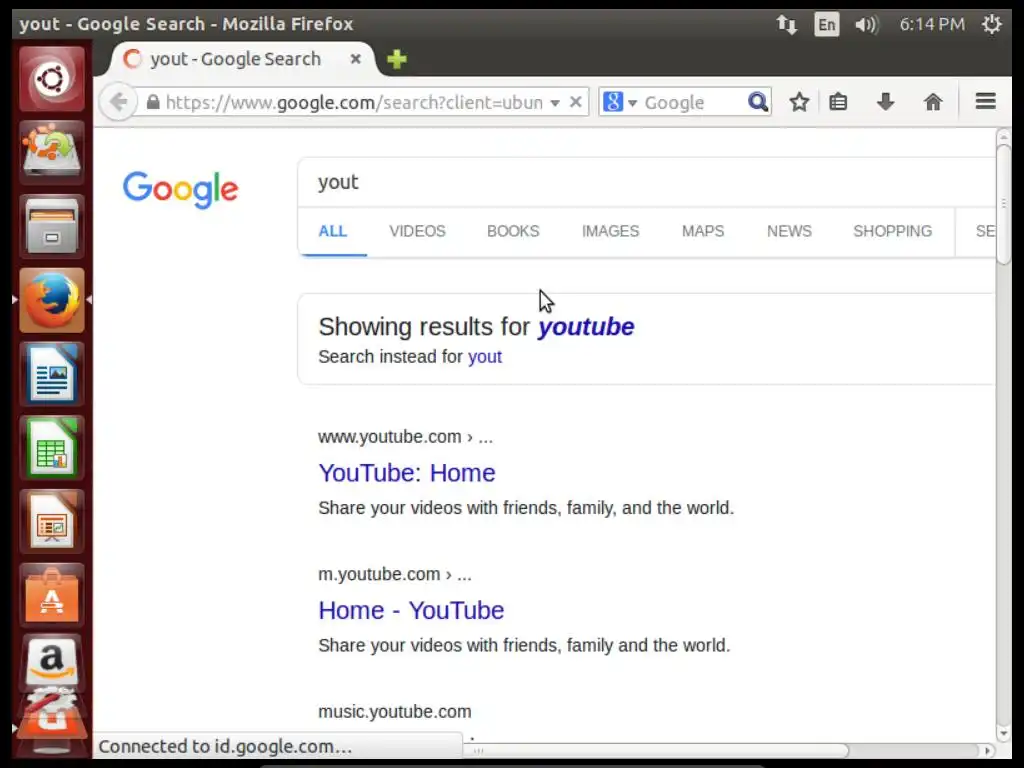Open the Firefox hamburger menu
Screen dimensions: 1024x768
985,101
